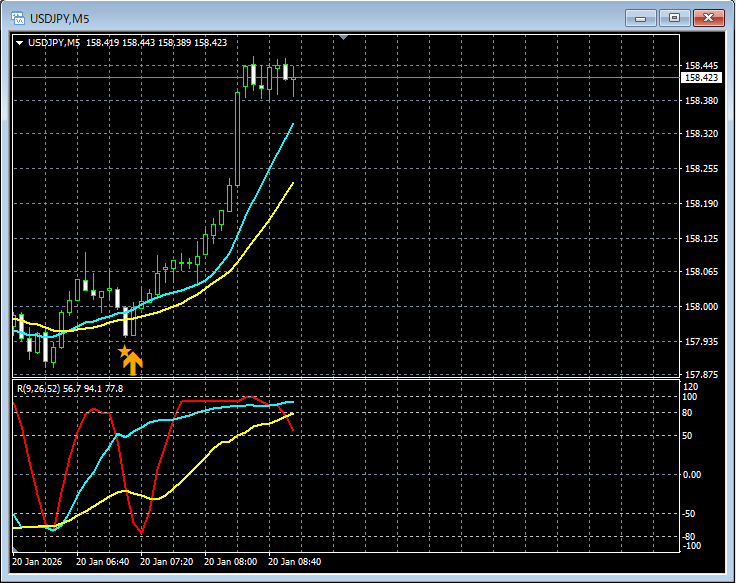Select the orange star signal marker
The height and width of the screenshot is (583, 737).
coord(124,351)
